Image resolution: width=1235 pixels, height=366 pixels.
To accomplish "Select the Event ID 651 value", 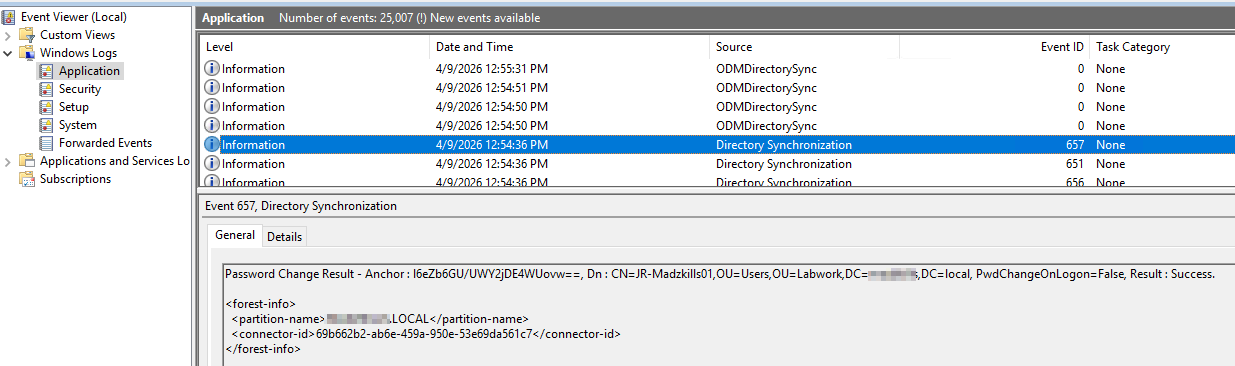I will coord(1075,164).
